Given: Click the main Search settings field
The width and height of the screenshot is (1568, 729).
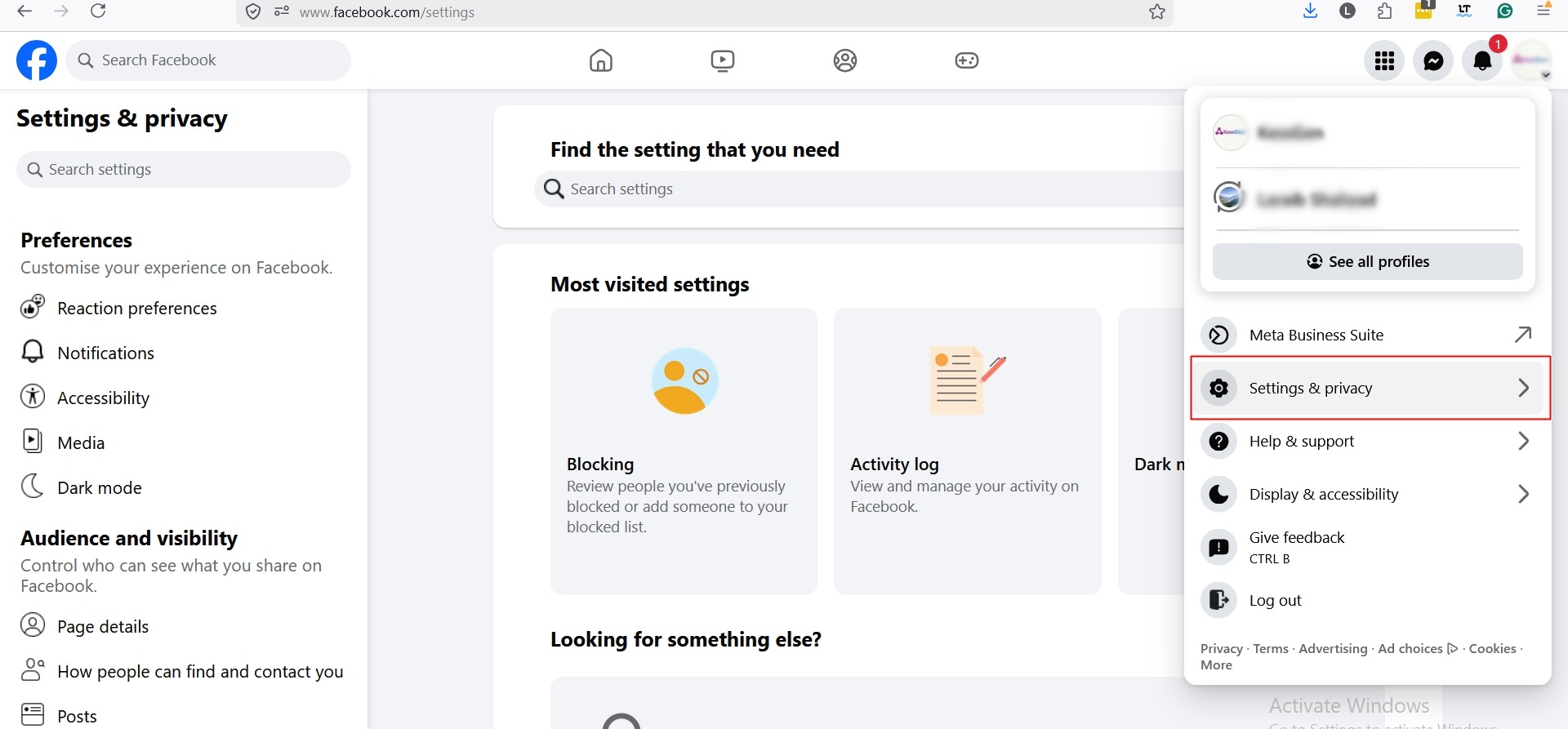Looking at the screenshot, I should click(x=859, y=189).
